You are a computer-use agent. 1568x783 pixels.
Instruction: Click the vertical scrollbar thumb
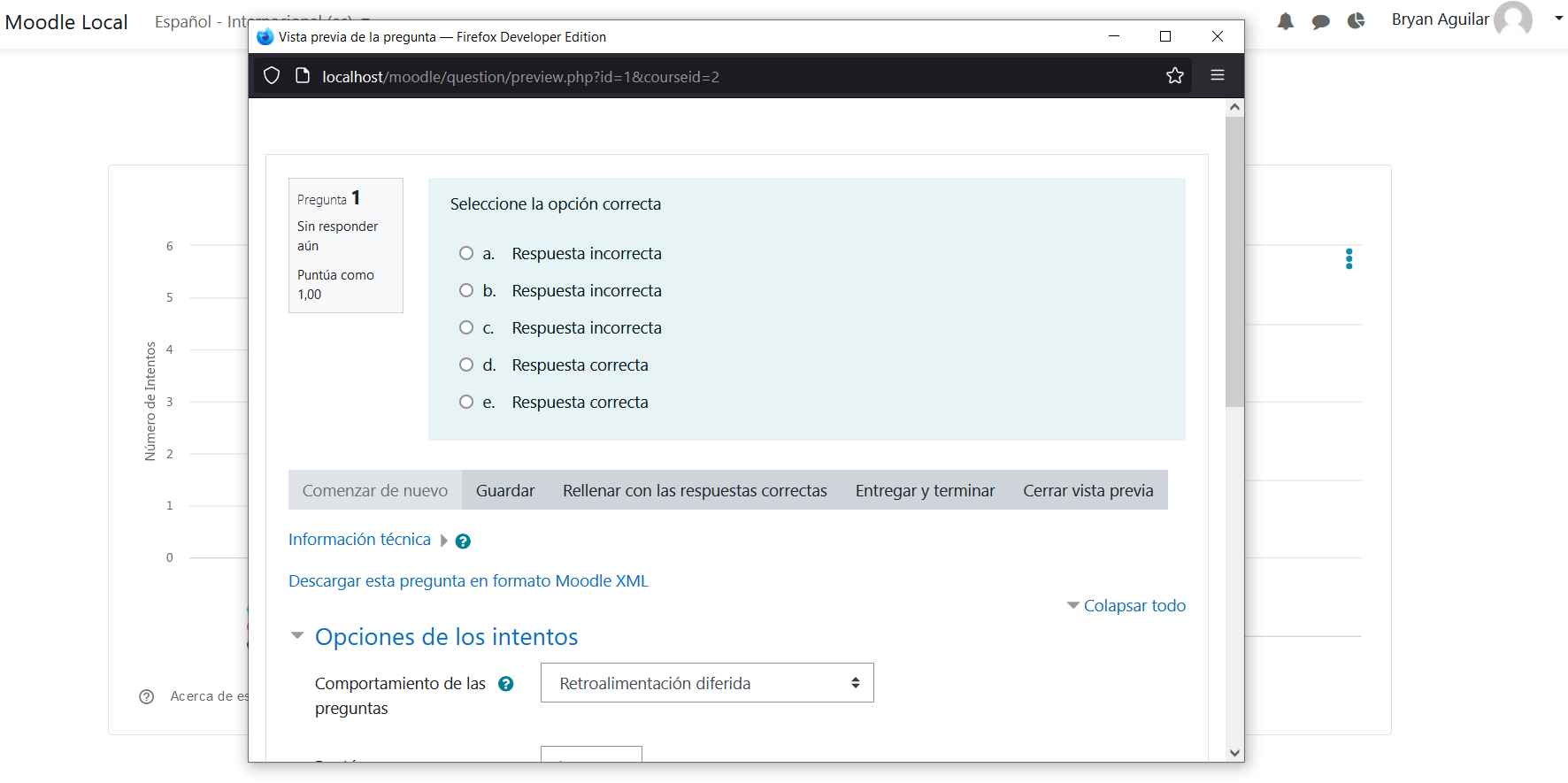(x=1234, y=261)
